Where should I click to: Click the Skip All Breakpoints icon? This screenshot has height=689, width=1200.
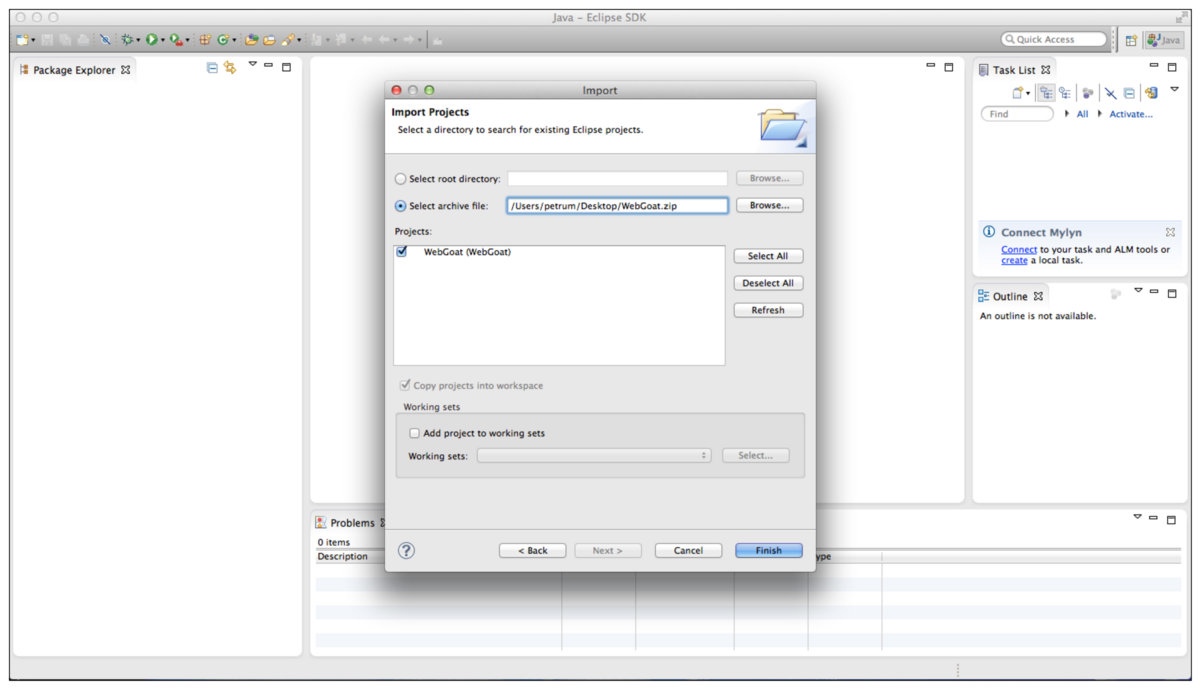click(x=105, y=40)
